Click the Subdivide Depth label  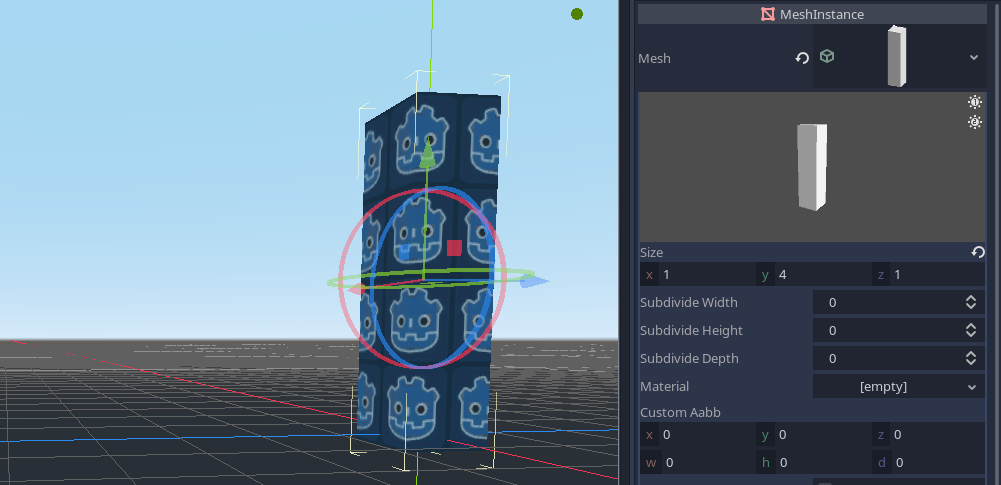[689, 359]
